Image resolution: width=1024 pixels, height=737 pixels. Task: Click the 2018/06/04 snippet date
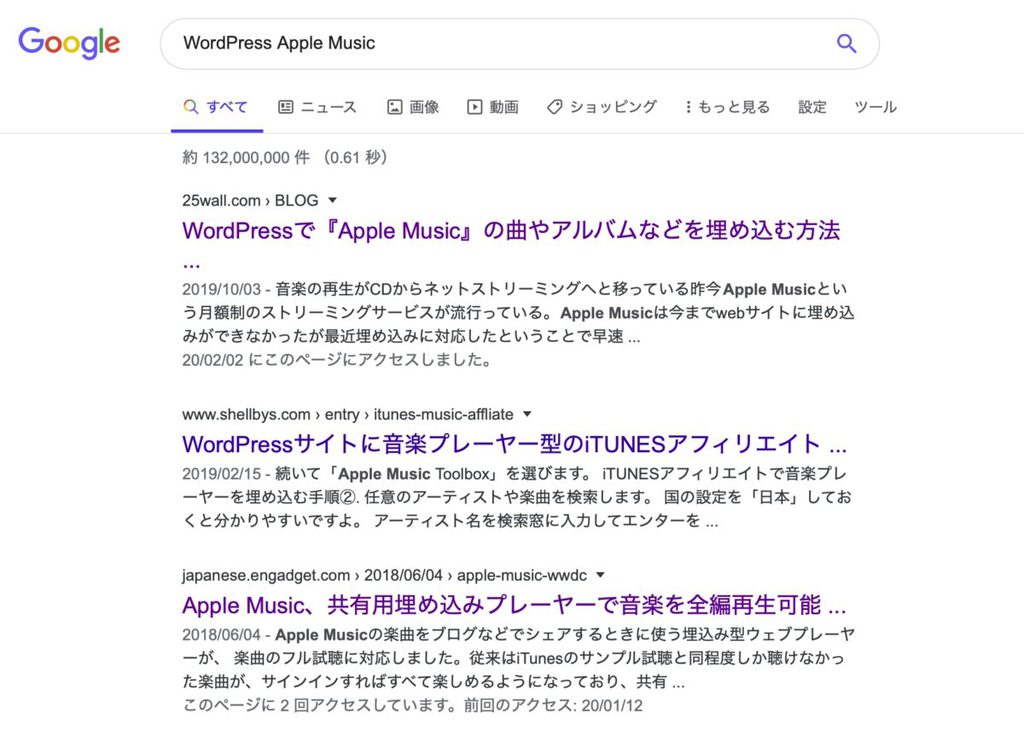221,635
